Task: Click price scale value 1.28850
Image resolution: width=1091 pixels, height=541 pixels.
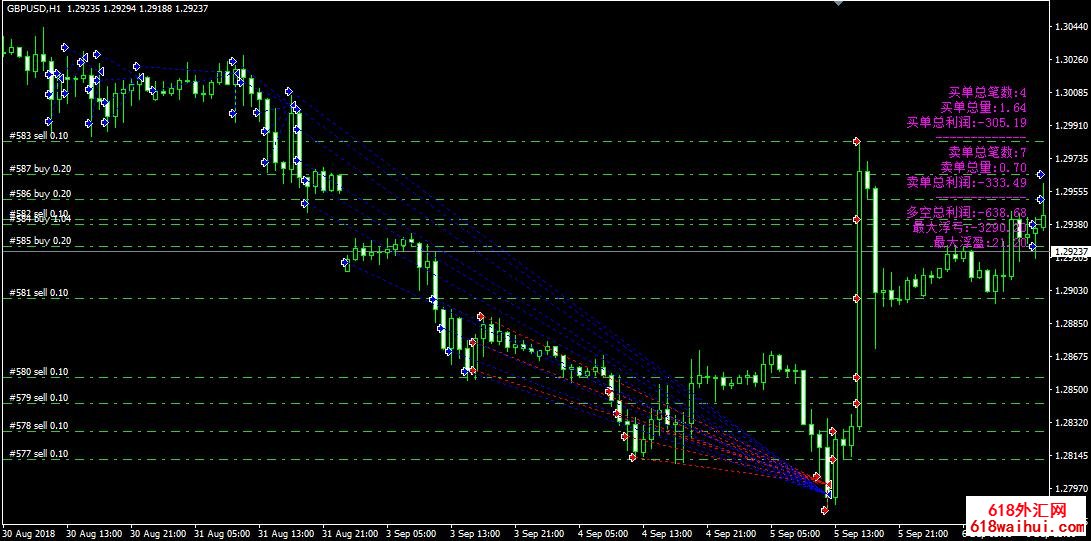Action: (1072, 323)
